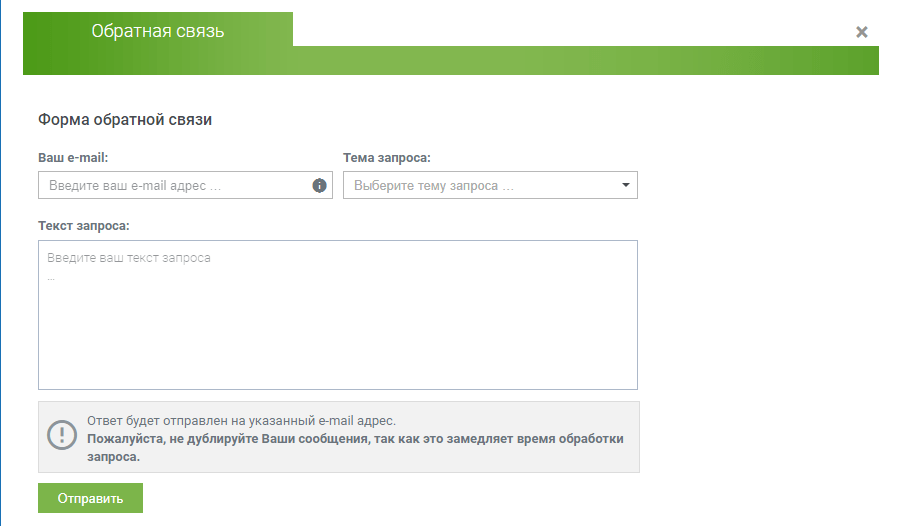Click the Тема запроса: label

[x=386, y=158]
